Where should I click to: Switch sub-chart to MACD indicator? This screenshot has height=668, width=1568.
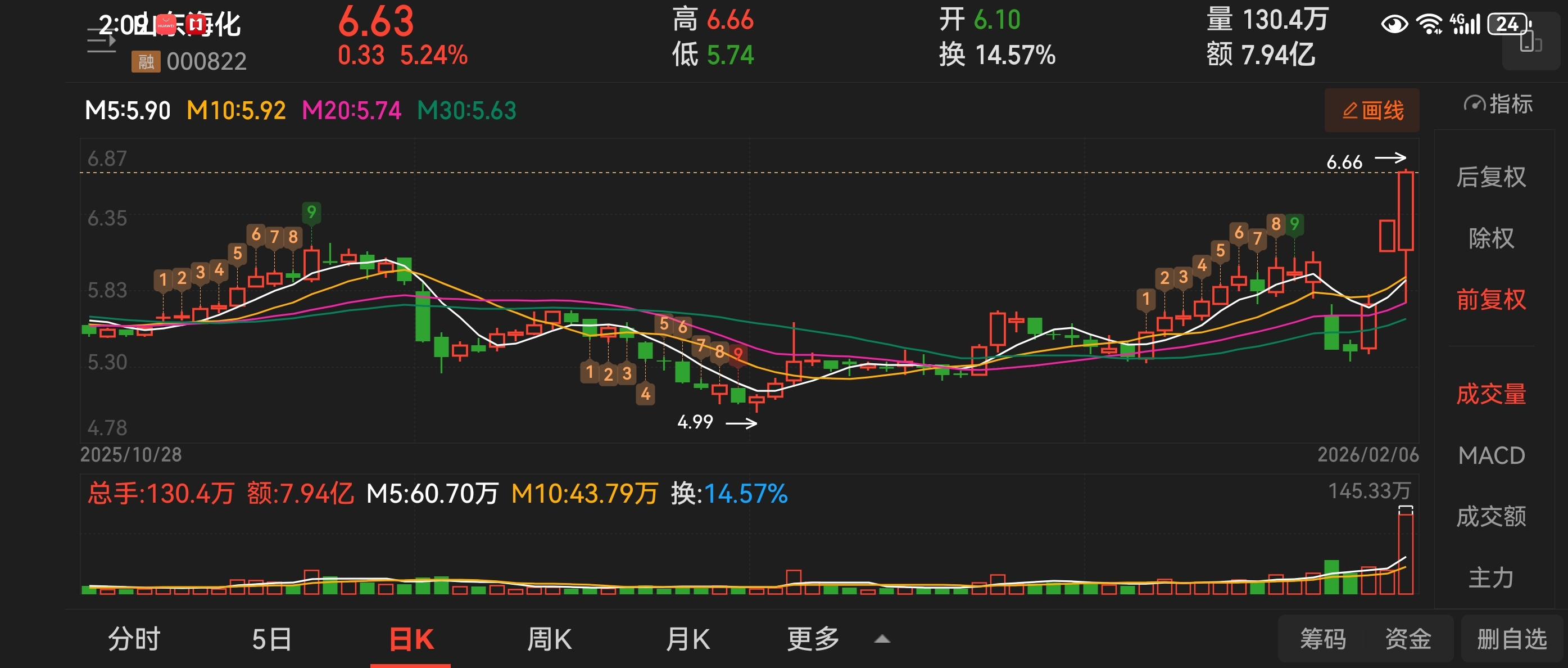pos(1490,455)
